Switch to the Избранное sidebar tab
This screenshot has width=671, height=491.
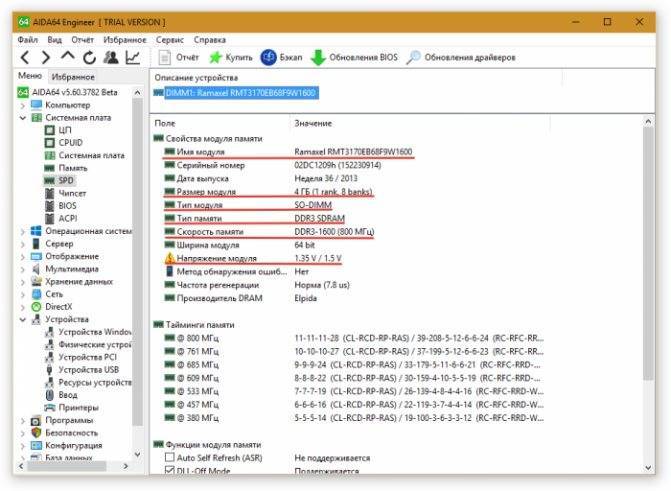tap(73, 77)
